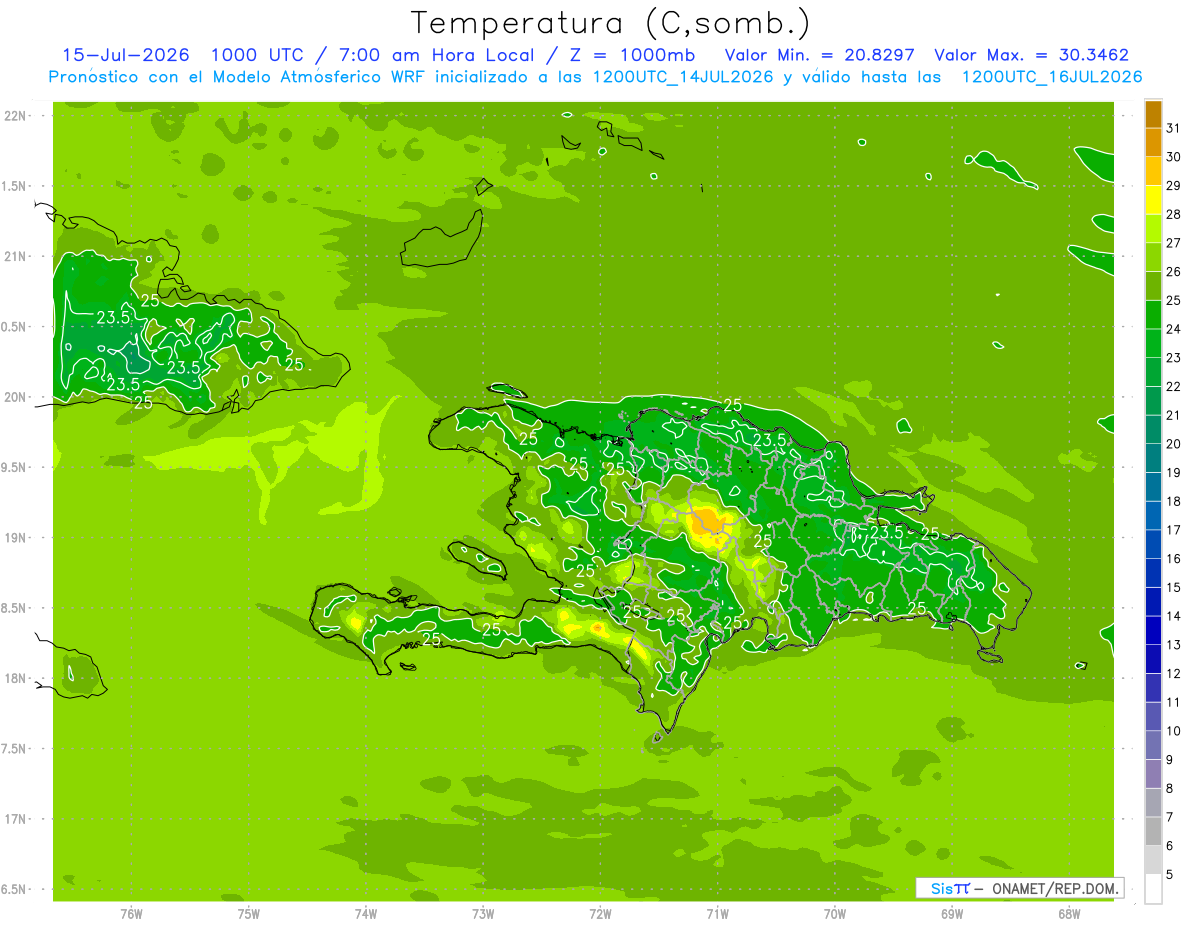Click the initialization stamp "1200UTC_14JUL2026"

[x=683, y=77]
